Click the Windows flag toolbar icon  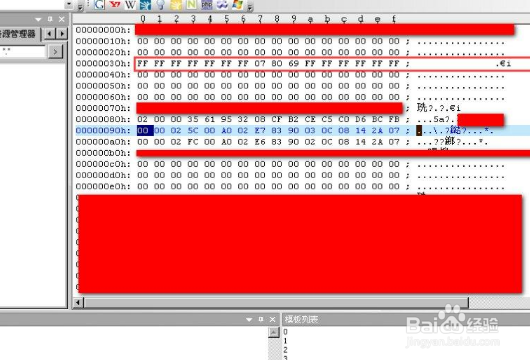238,4
